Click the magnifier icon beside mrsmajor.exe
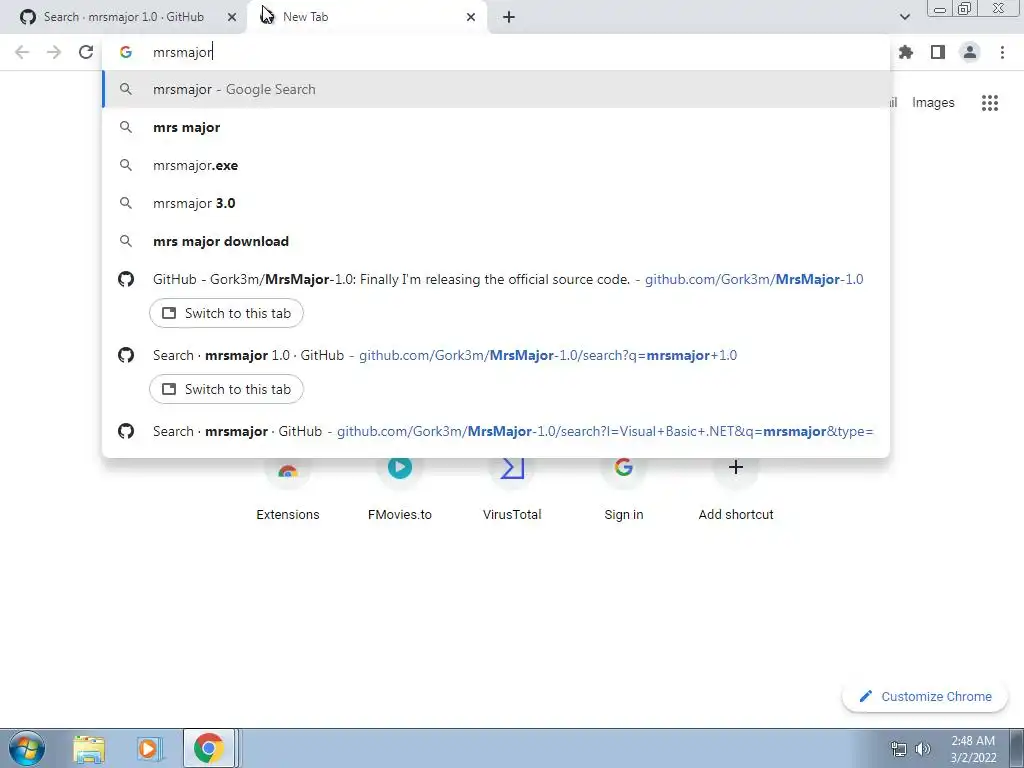Screen dimensions: 1024x768 tap(126, 165)
